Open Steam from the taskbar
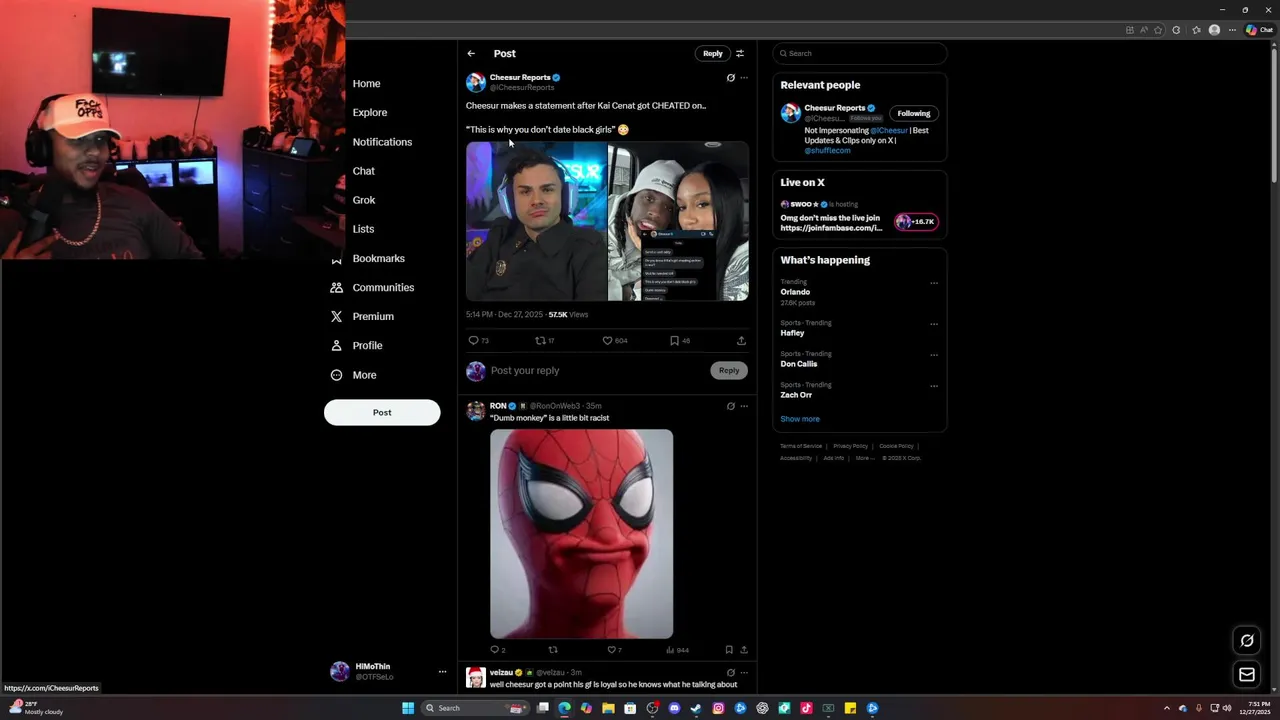Viewport: 1280px width, 720px height. coord(696,708)
